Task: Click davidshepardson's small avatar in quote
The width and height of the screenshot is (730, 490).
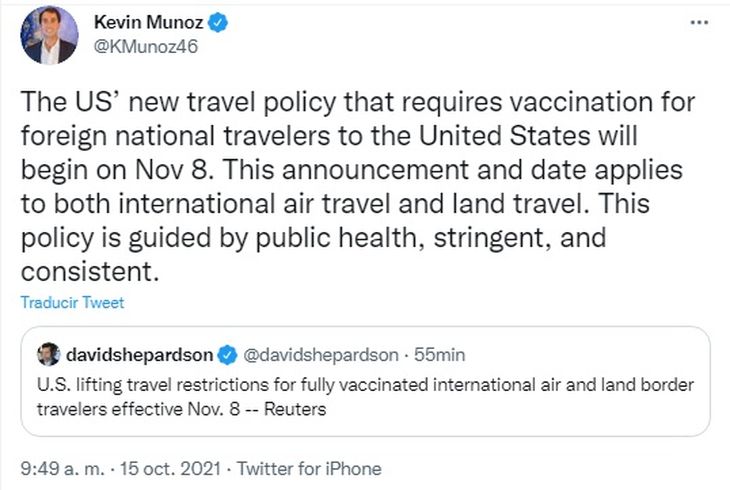Action: tap(48, 354)
